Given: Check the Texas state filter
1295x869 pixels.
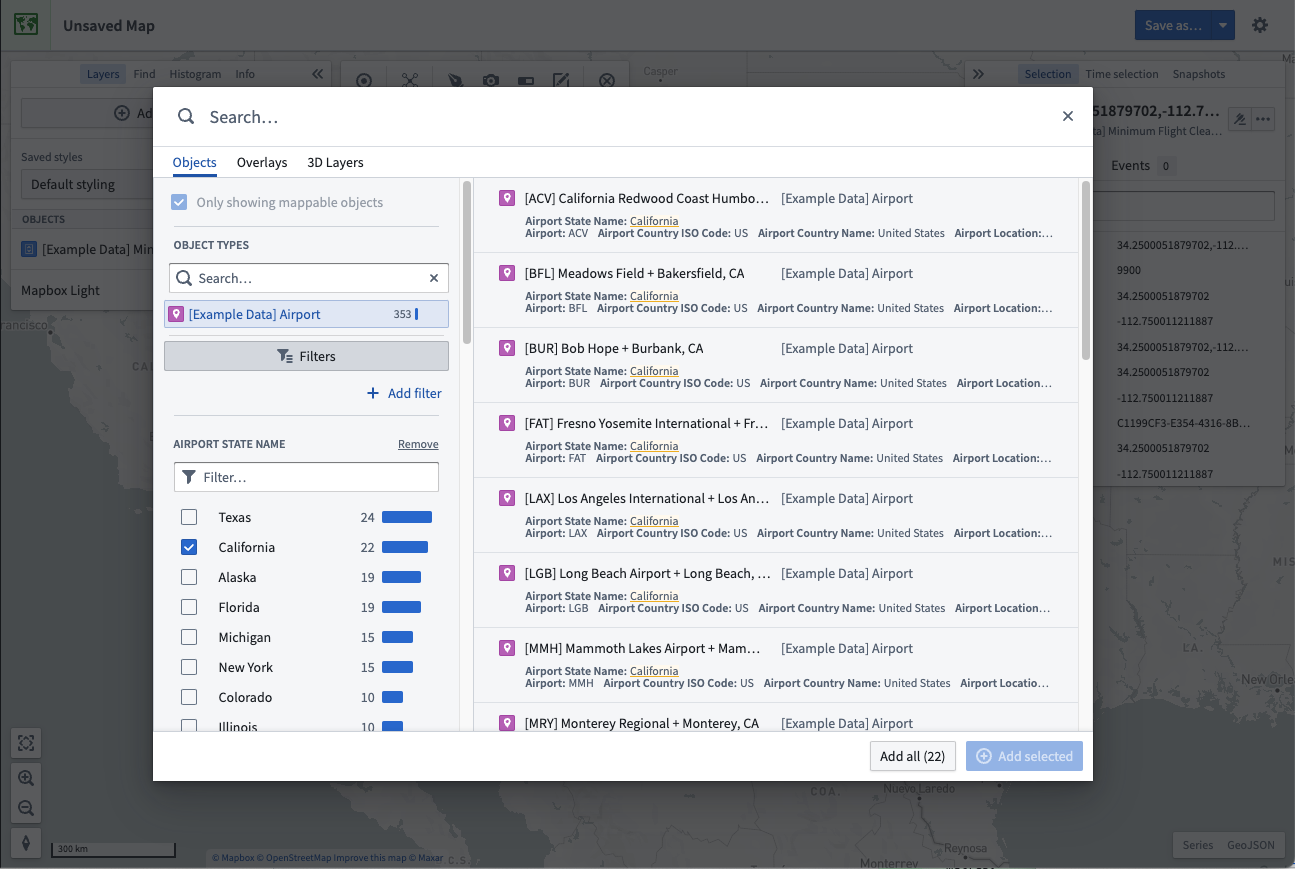Looking at the screenshot, I should (189, 517).
